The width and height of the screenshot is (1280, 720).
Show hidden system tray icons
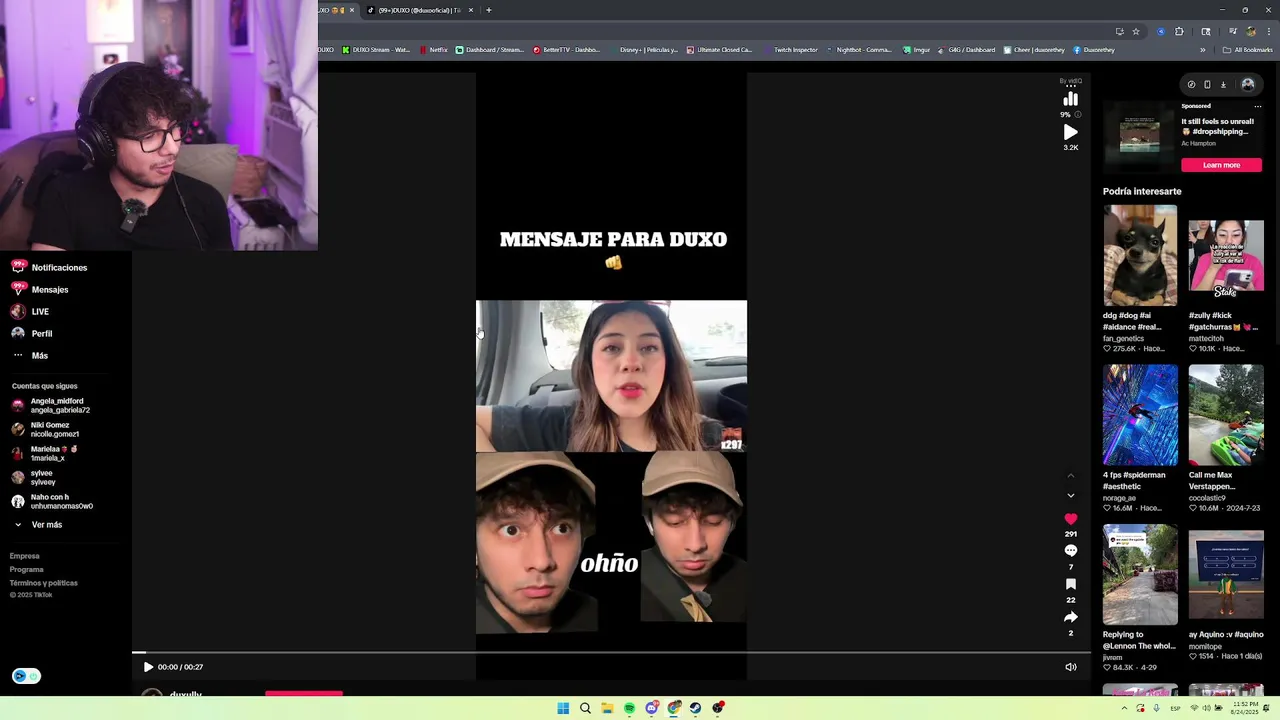(1124, 708)
